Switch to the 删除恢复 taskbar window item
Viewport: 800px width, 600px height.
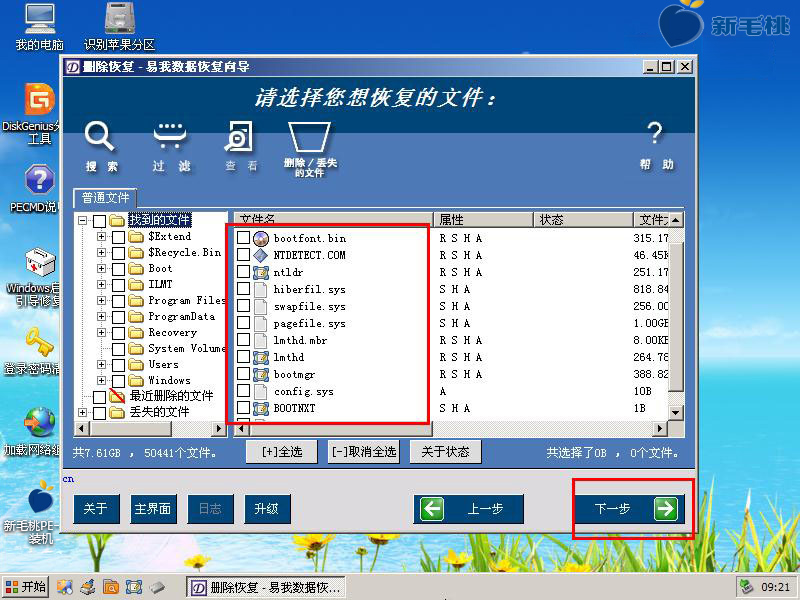click(x=266, y=587)
